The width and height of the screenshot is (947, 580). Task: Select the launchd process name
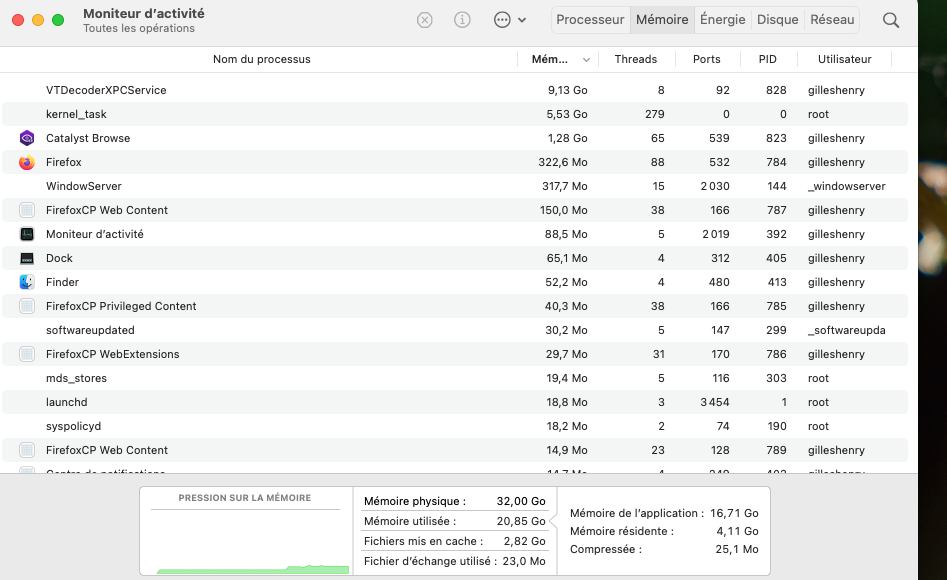tap(66, 402)
